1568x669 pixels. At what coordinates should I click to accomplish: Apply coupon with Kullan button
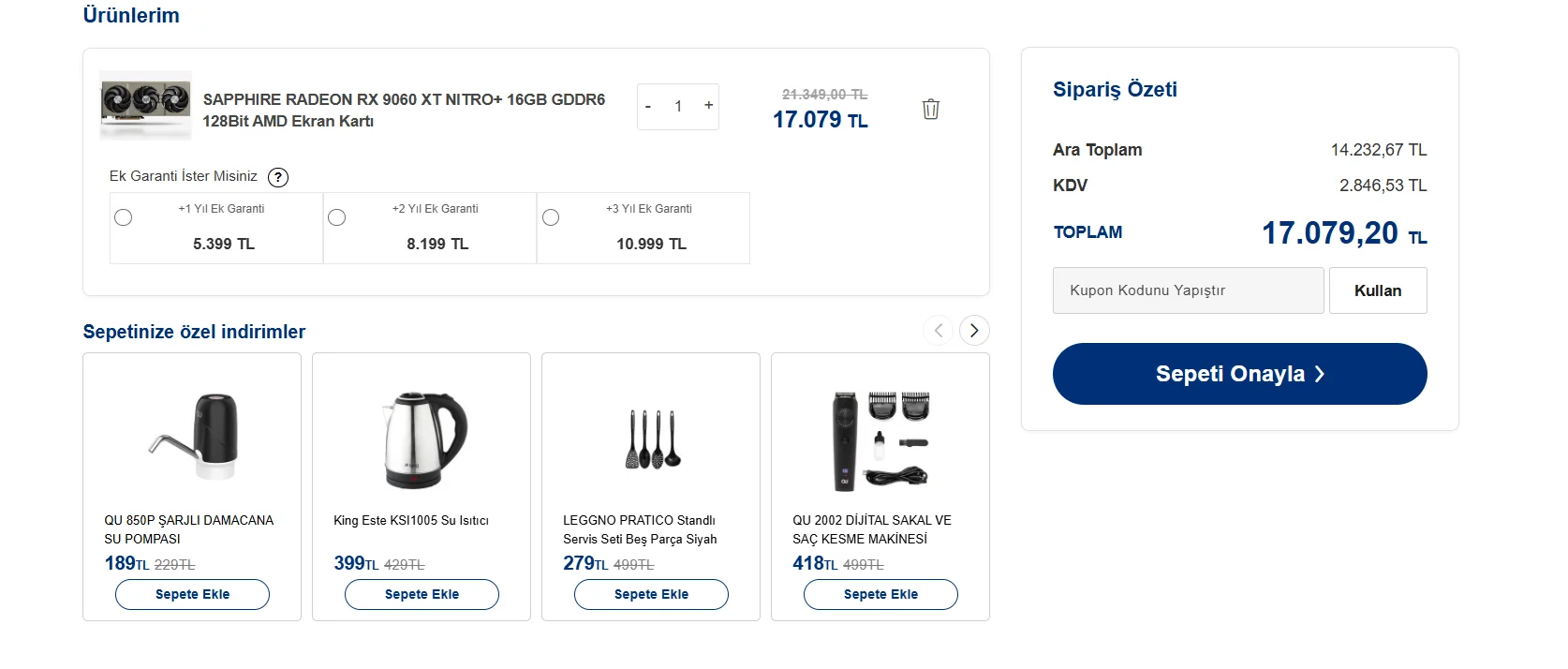[1378, 290]
